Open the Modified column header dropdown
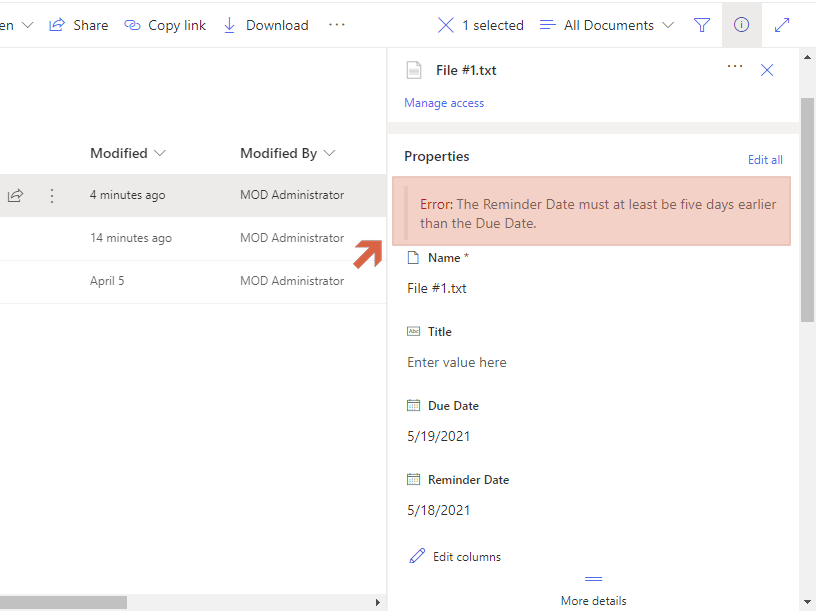The width and height of the screenshot is (816, 613). tap(128, 153)
